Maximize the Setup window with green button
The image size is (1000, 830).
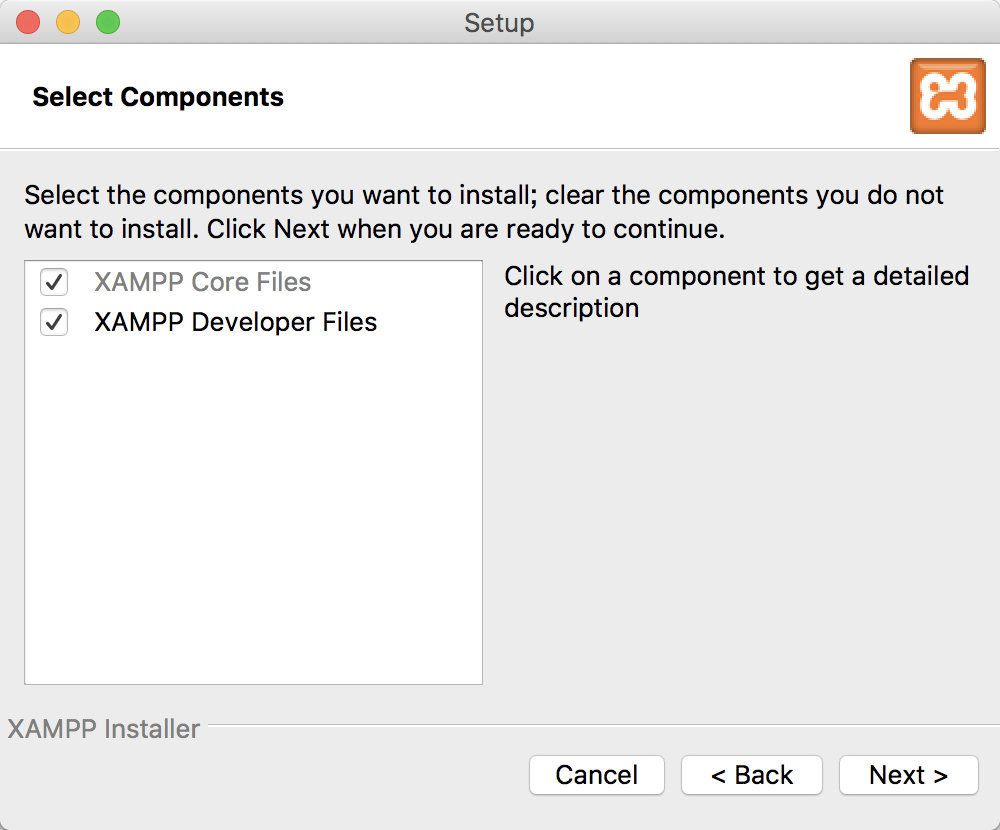point(107,22)
